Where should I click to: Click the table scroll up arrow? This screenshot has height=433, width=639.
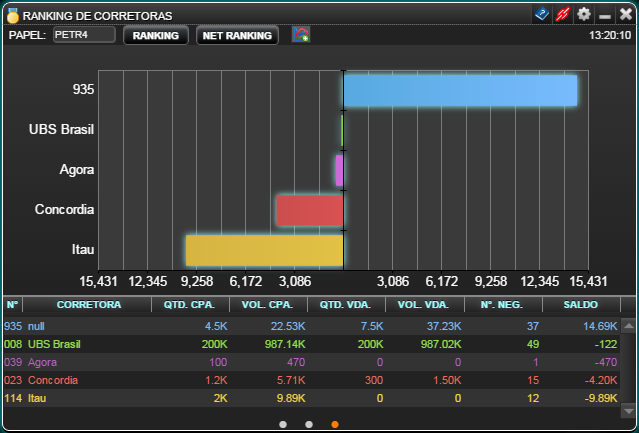[628, 325]
